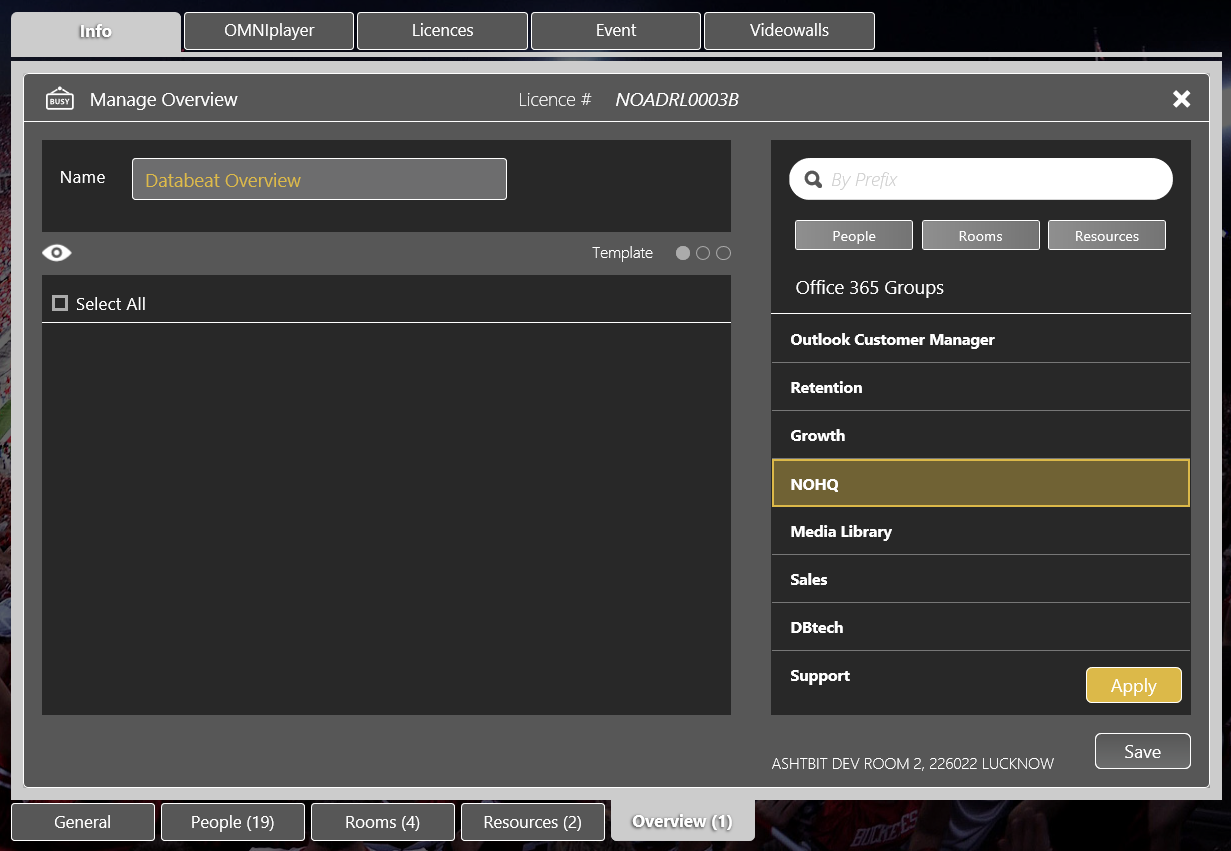Tick the Select All checkbox
The image size is (1231, 851).
pyautogui.click(x=60, y=303)
